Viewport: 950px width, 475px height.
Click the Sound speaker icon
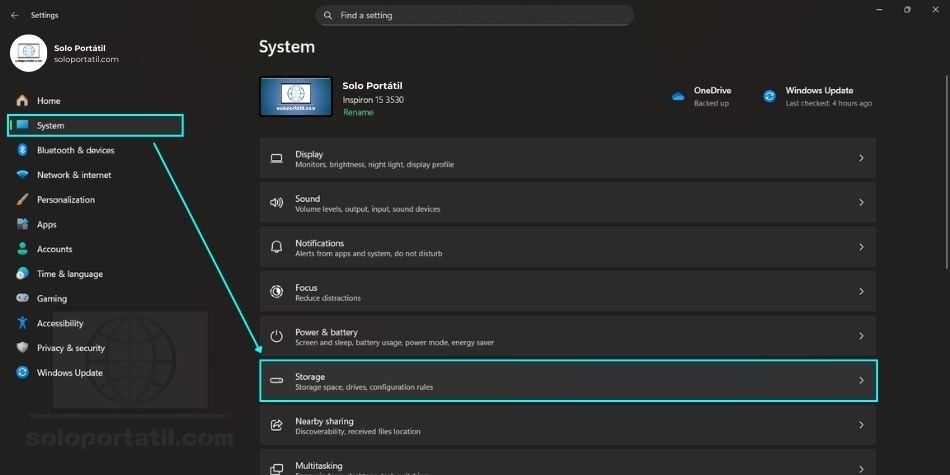[x=276, y=203]
